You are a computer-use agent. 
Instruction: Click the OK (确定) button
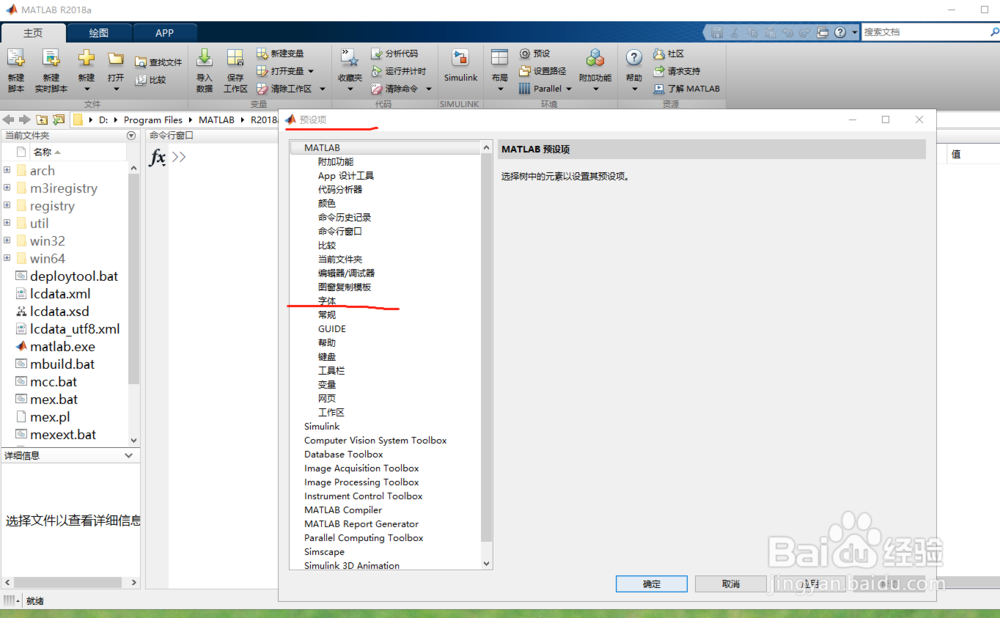click(x=651, y=584)
